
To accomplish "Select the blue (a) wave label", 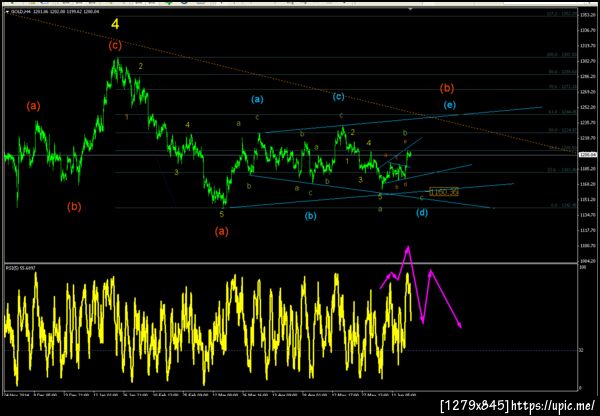I will pyautogui.click(x=257, y=100).
